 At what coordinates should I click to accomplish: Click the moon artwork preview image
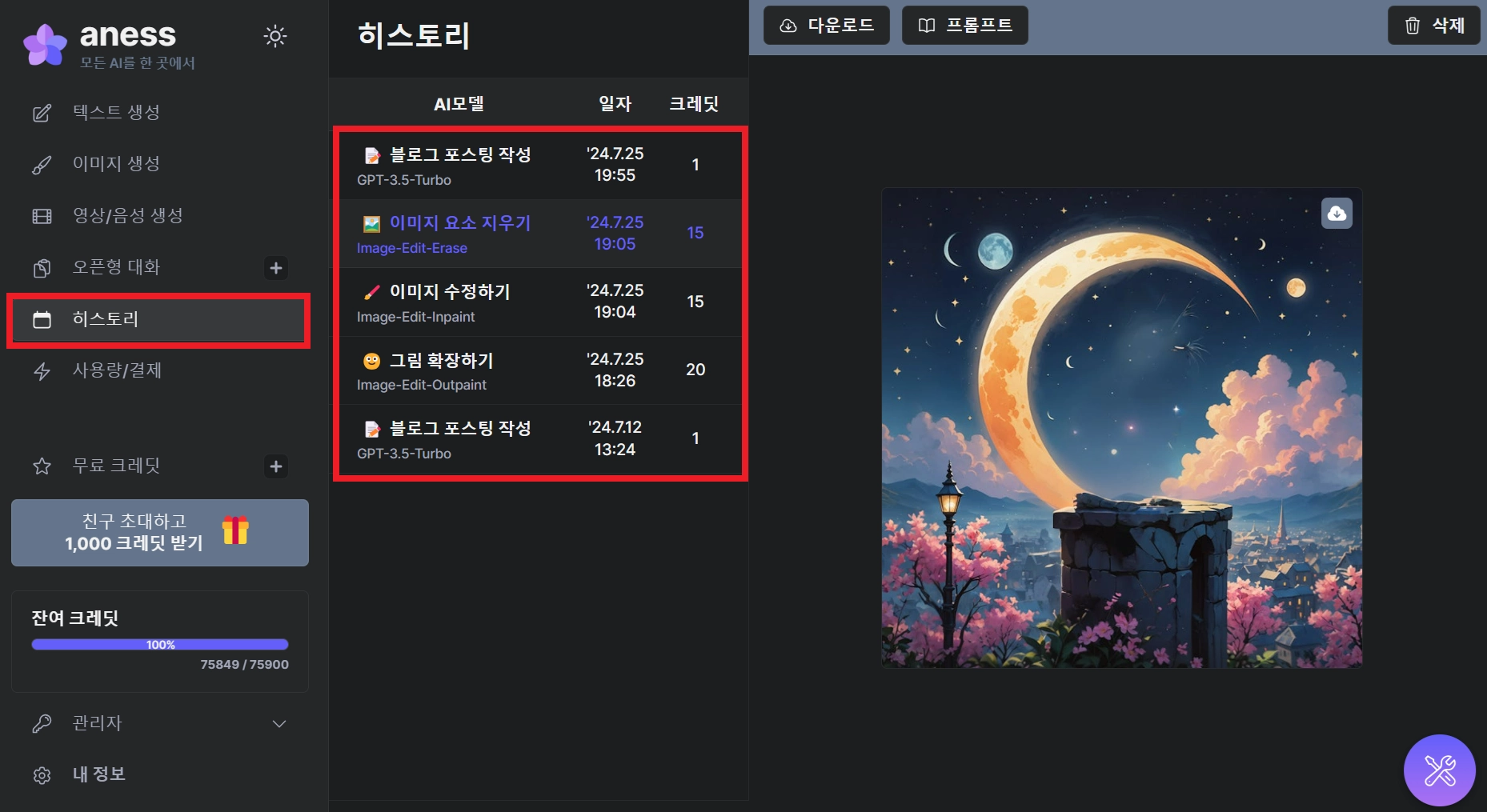(x=1122, y=428)
